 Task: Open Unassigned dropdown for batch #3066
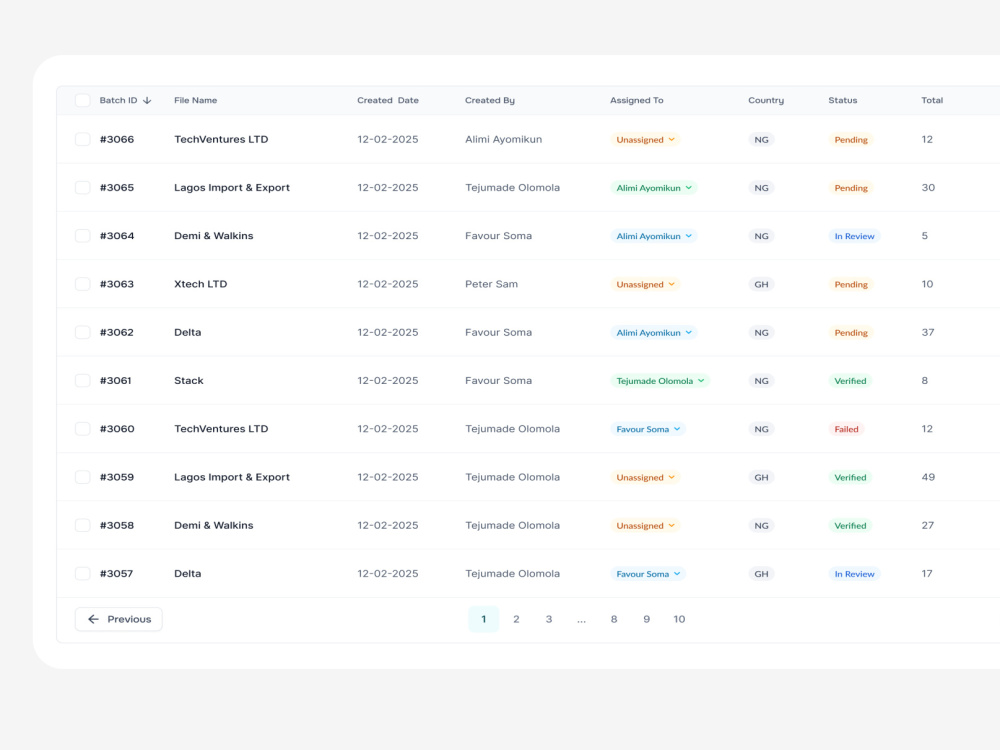point(645,140)
